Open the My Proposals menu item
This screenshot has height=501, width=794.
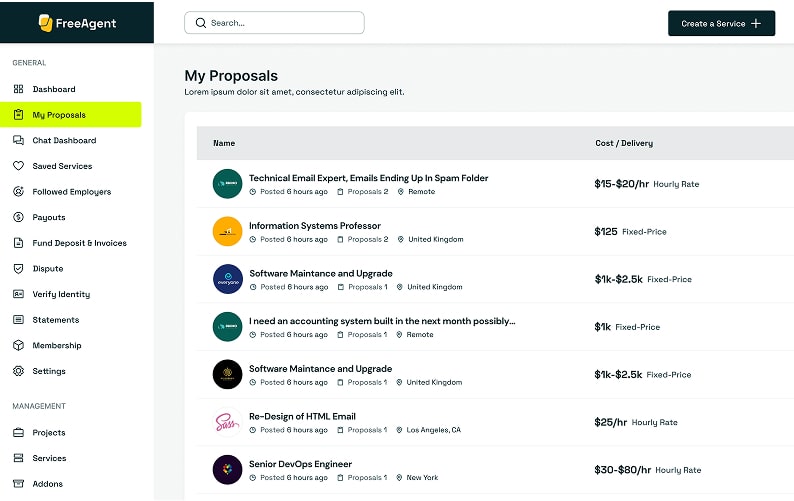[x=59, y=115]
